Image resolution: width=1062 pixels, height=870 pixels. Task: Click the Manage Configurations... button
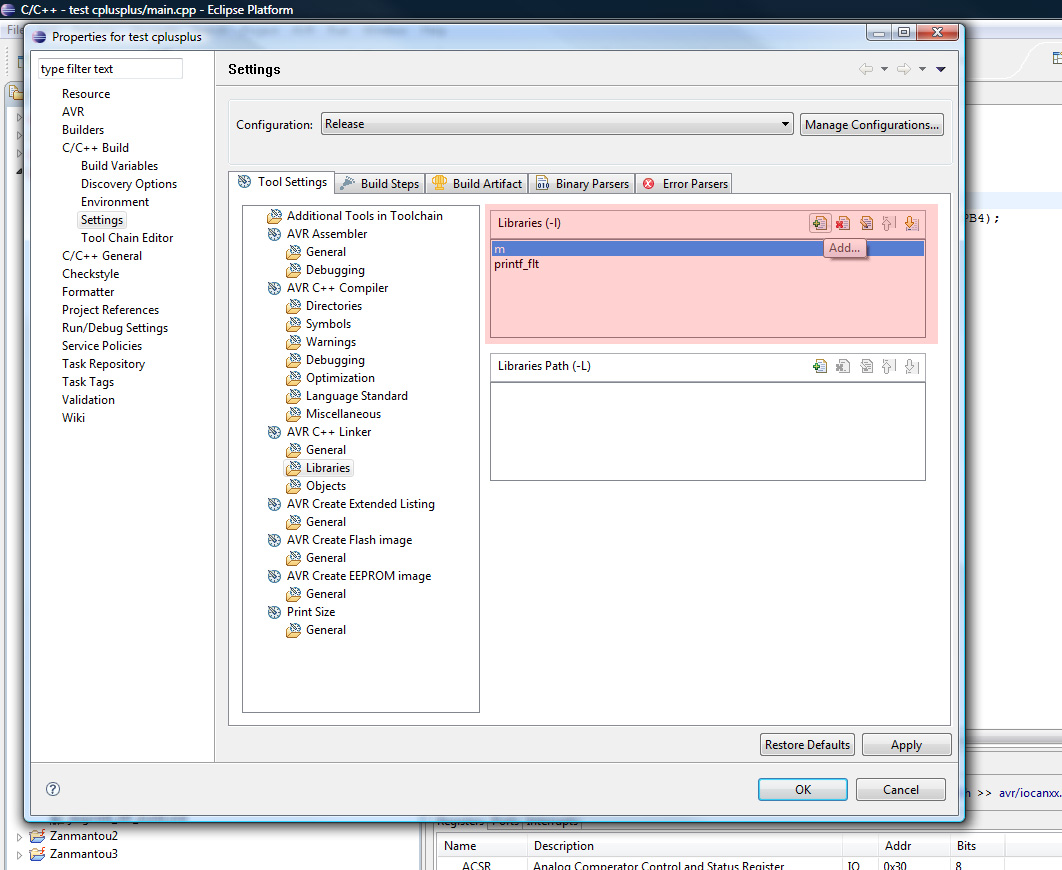point(872,125)
